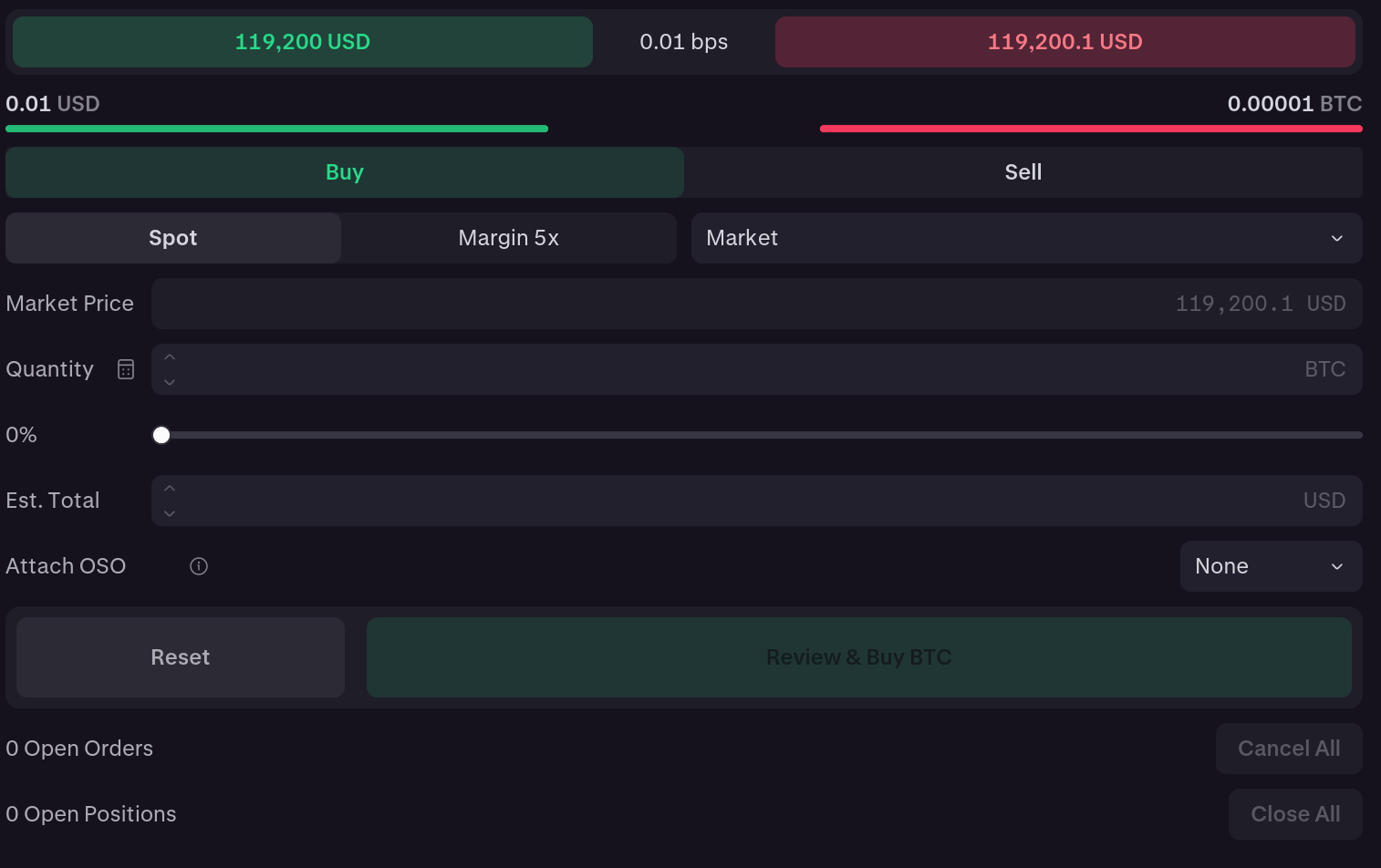The width and height of the screenshot is (1381, 868).
Task: Click the green bid price 119,200 USD
Action: (x=302, y=41)
